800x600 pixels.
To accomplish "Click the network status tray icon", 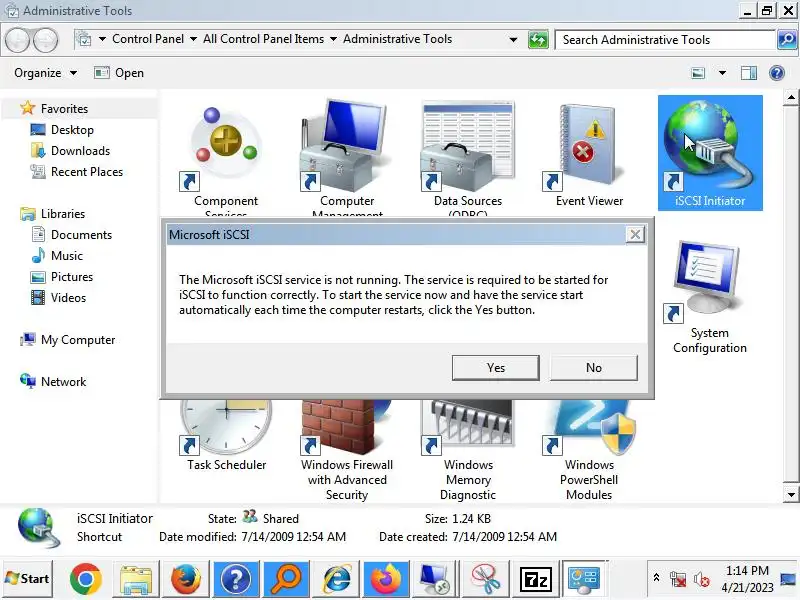I will [x=678, y=580].
